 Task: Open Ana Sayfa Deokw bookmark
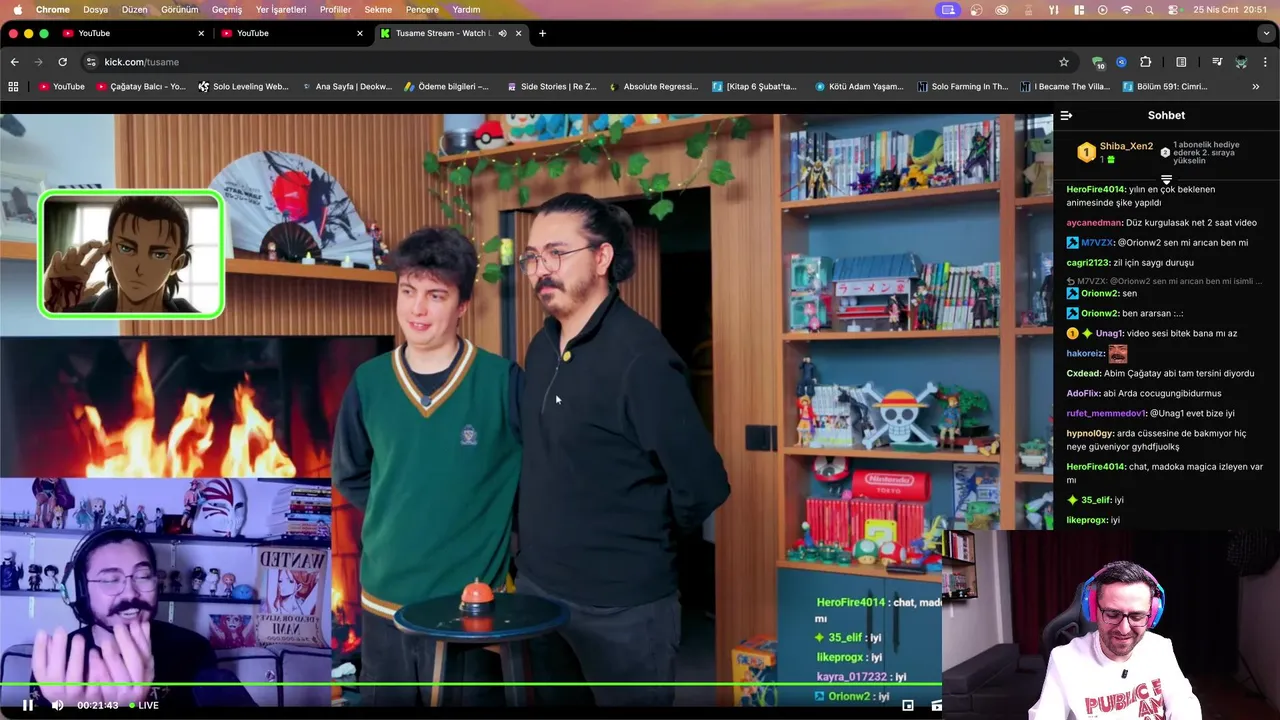point(346,87)
